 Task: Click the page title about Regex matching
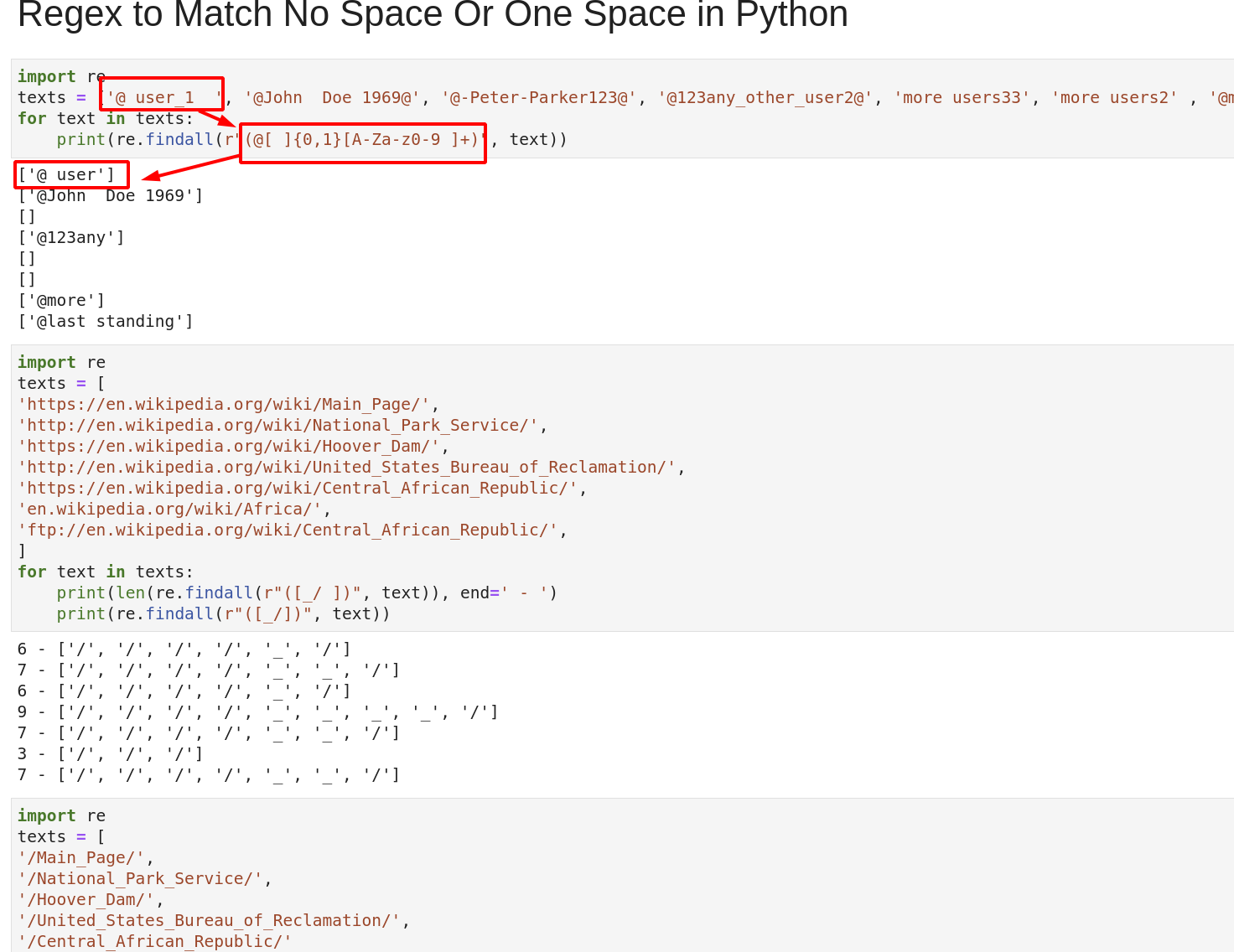click(433, 15)
